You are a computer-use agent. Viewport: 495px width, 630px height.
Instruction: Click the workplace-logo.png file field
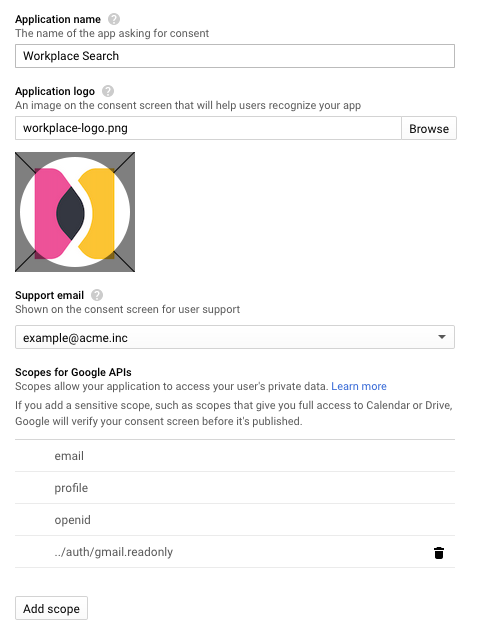[208, 128]
